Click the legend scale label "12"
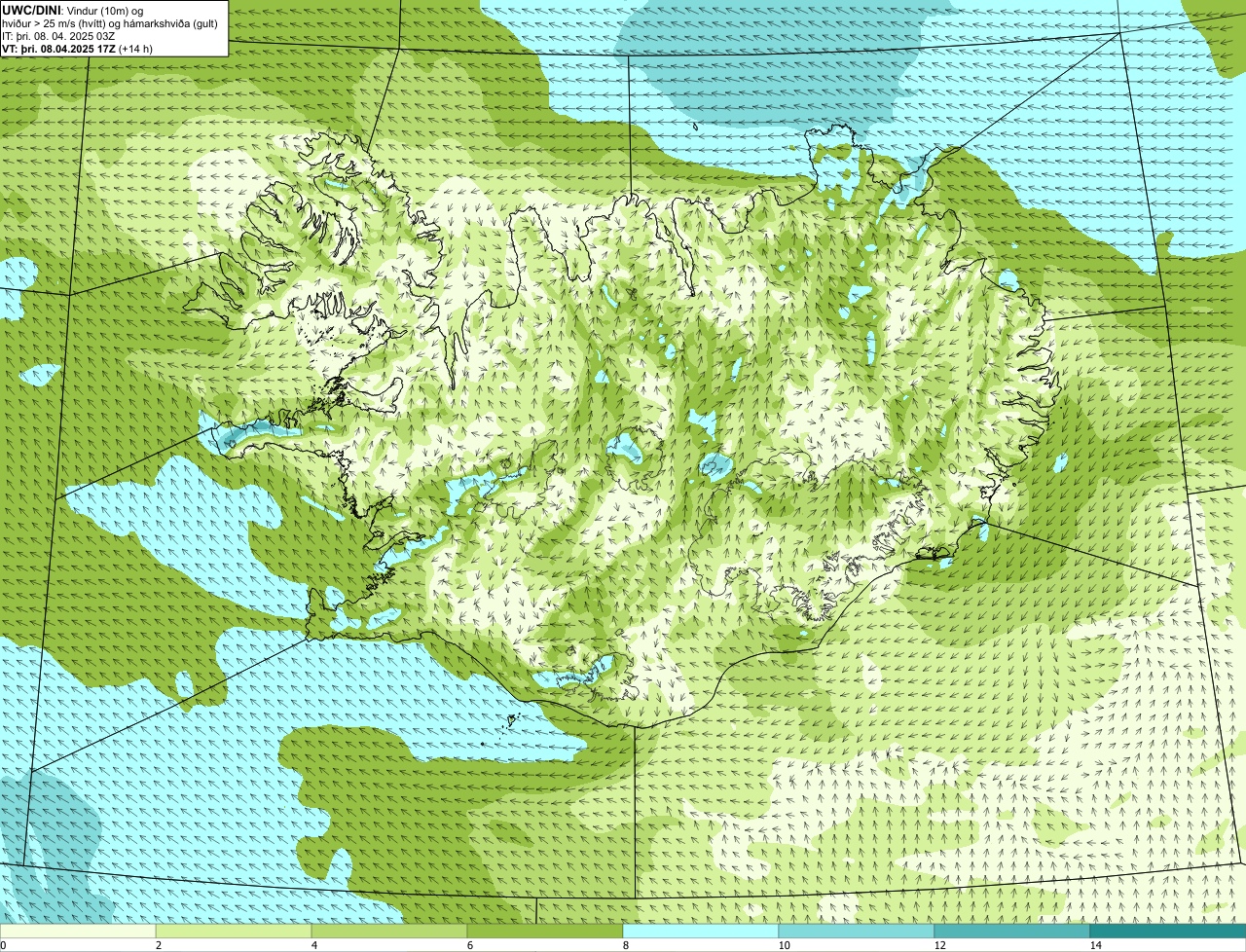Image resolution: width=1246 pixels, height=952 pixels. pos(939,945)
